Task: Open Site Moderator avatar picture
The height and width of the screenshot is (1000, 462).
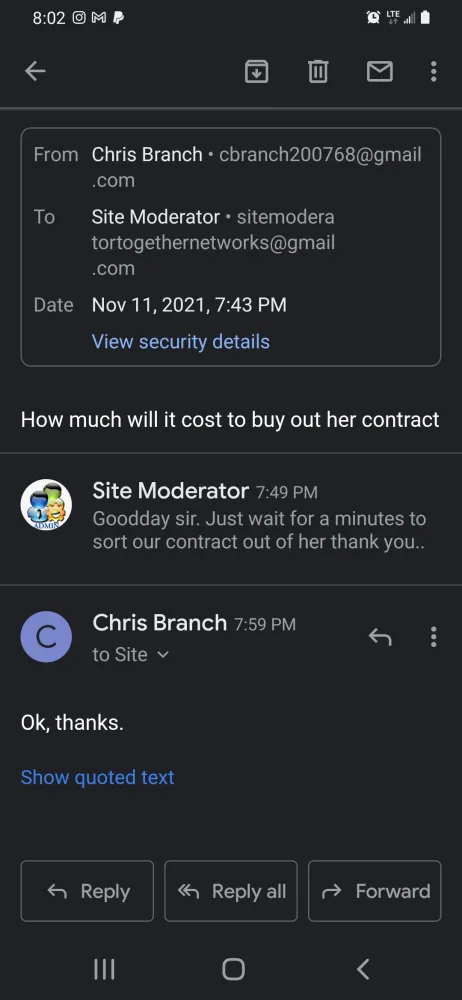Action: point(46,504)
